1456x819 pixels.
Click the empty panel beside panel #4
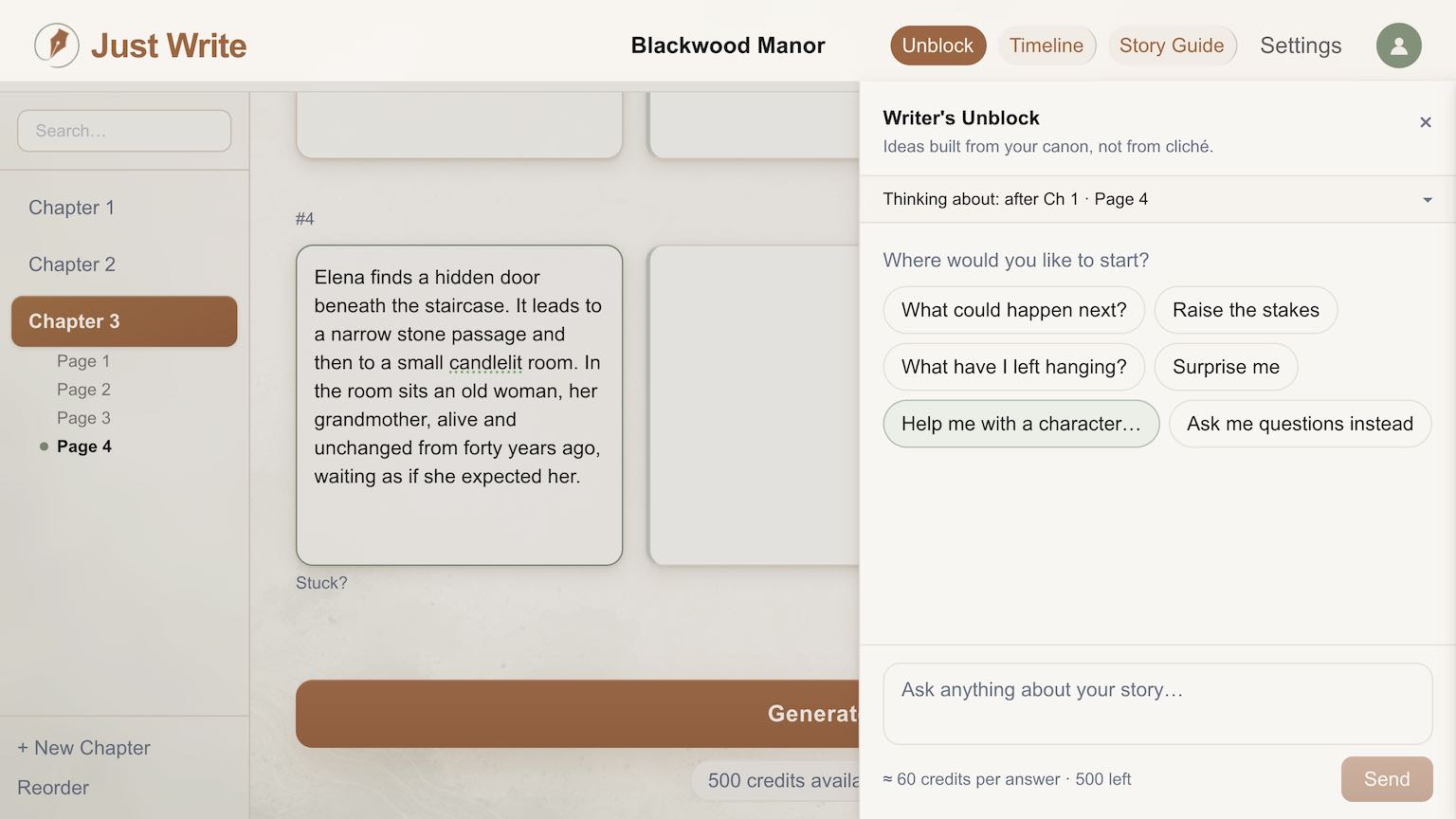[x=754, y=406]
